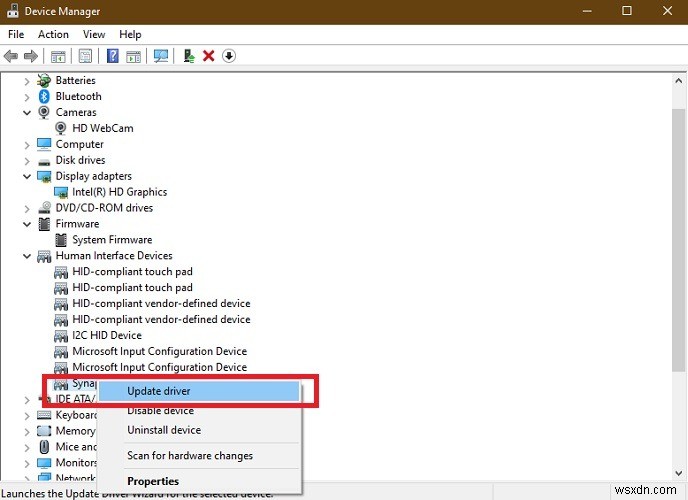688x500 pixels.
Task: Minimize the Device Manager window
Action: pos(587,11)
